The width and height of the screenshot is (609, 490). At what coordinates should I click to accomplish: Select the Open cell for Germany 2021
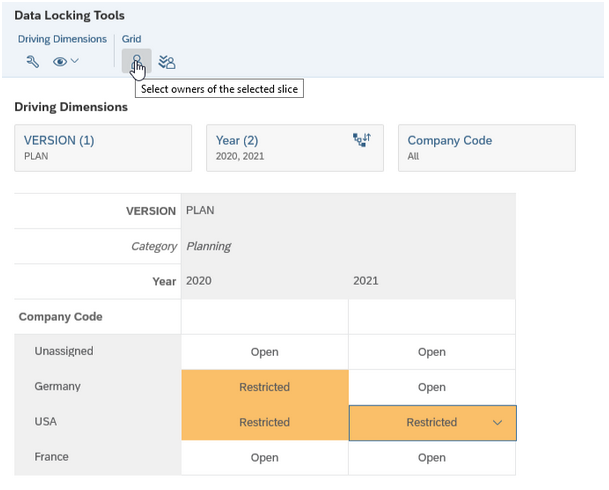[431, 387]
